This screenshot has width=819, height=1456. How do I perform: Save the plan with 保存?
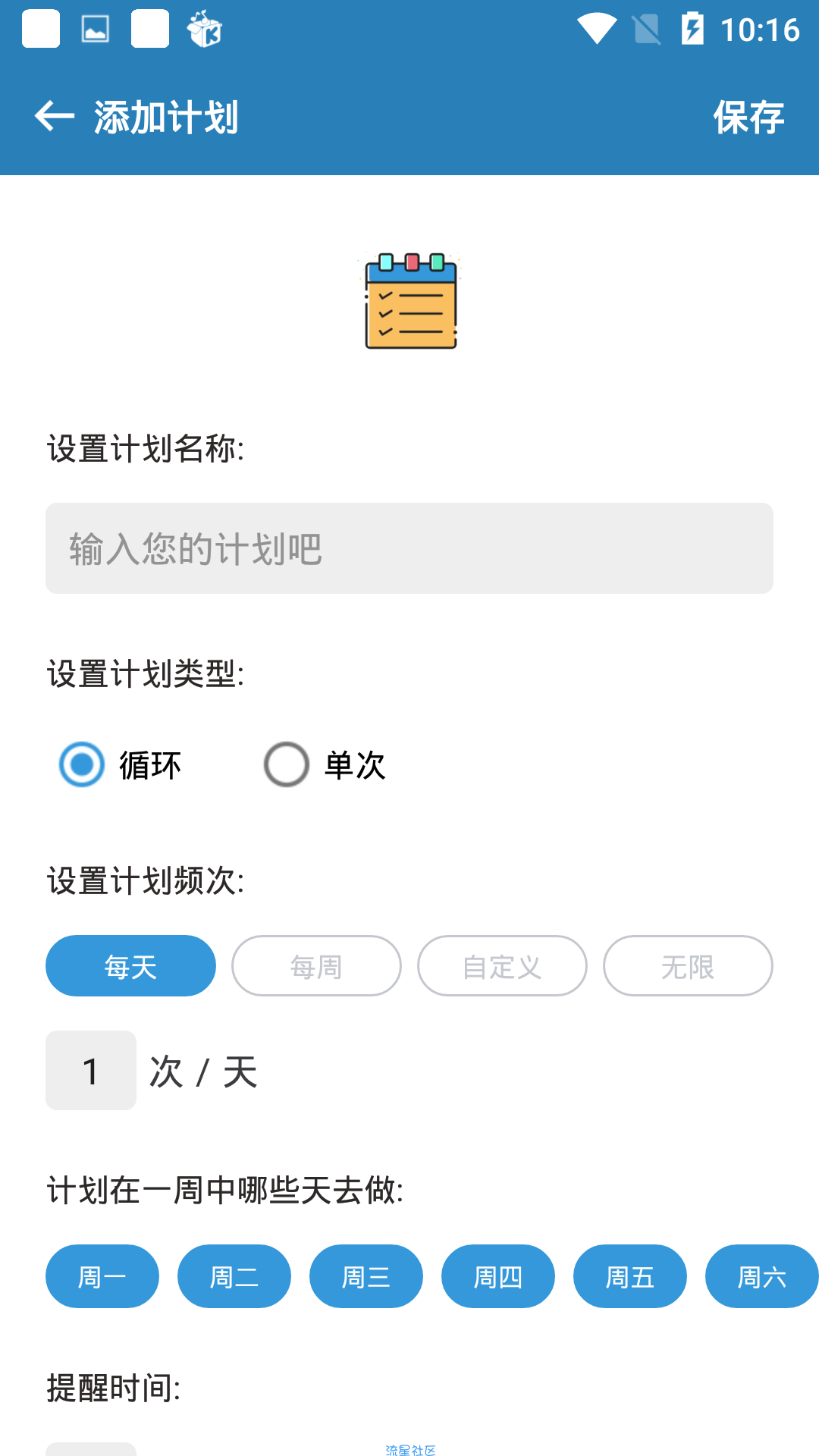click(x=748, y=117)
